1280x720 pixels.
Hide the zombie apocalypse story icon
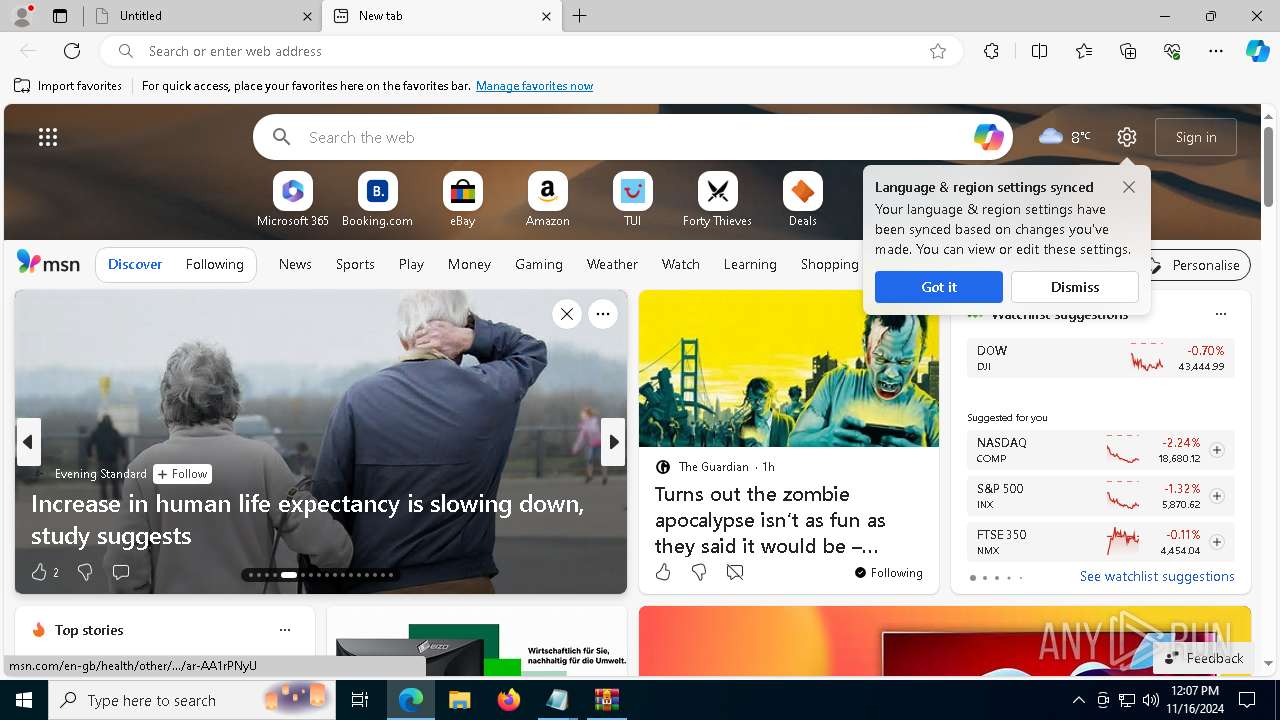(735, 572)
